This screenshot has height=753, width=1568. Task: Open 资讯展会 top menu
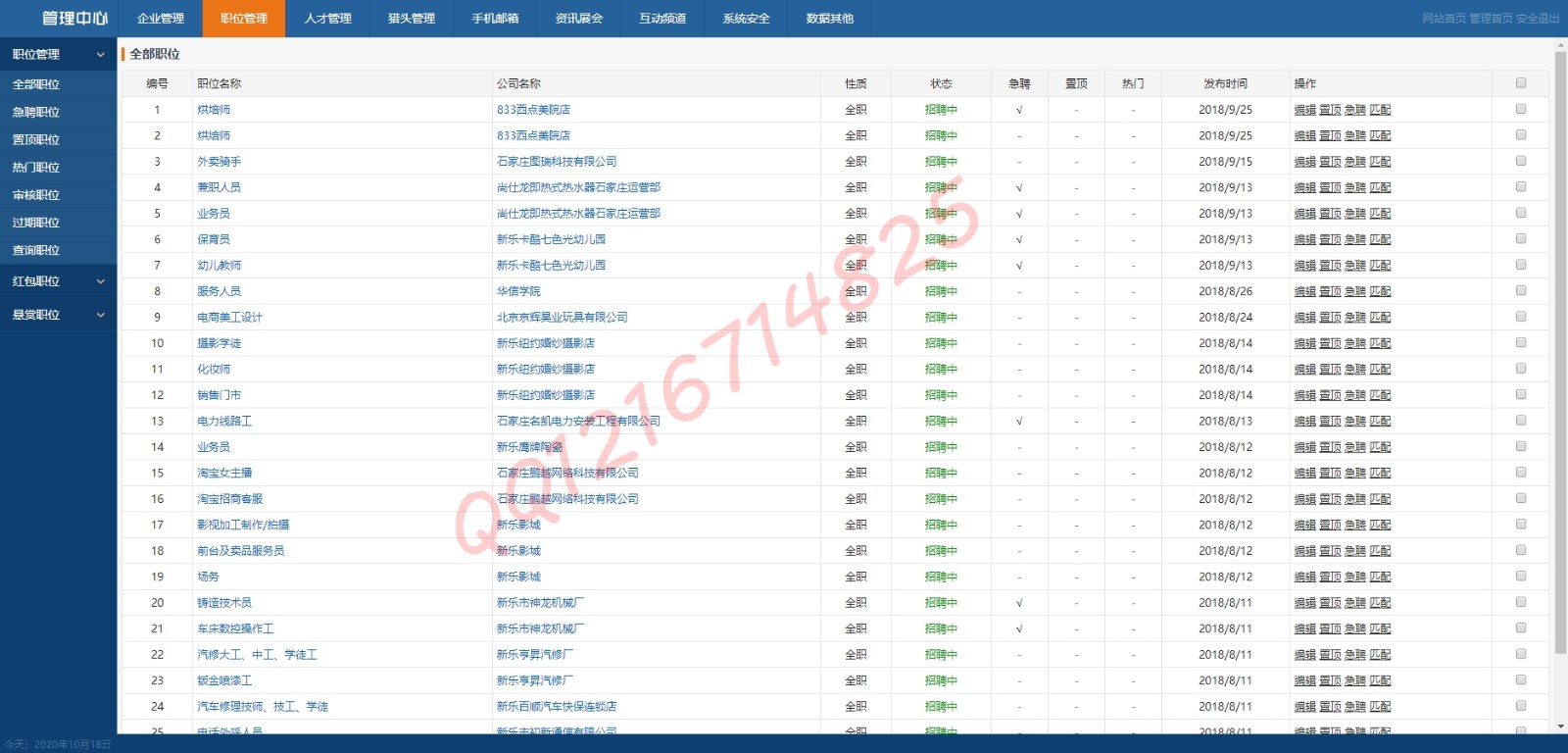click(579, 19)
